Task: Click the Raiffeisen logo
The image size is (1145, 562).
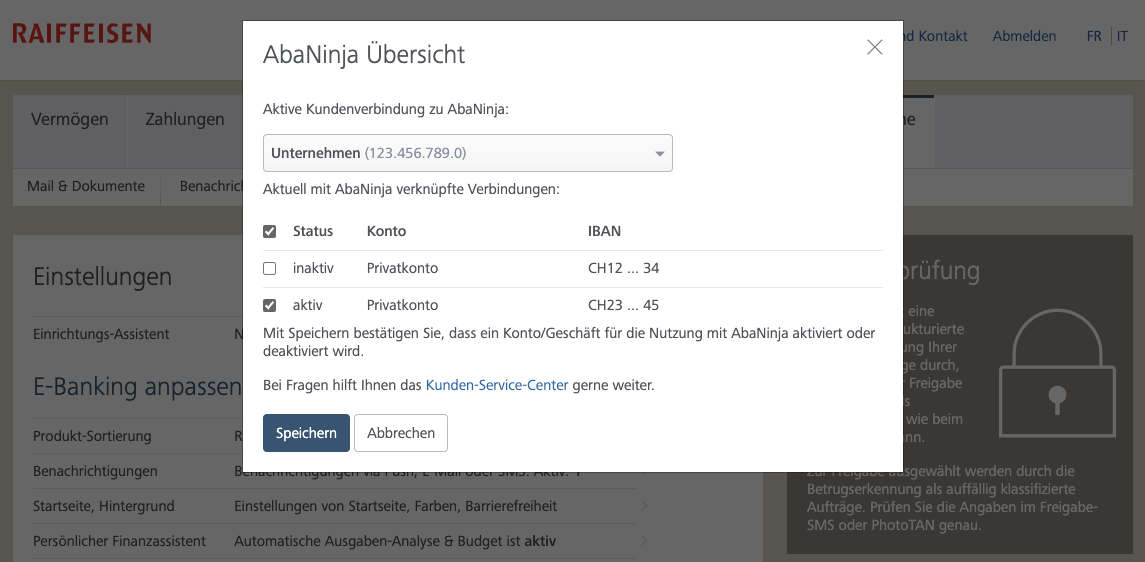Action: coord(82,34)
